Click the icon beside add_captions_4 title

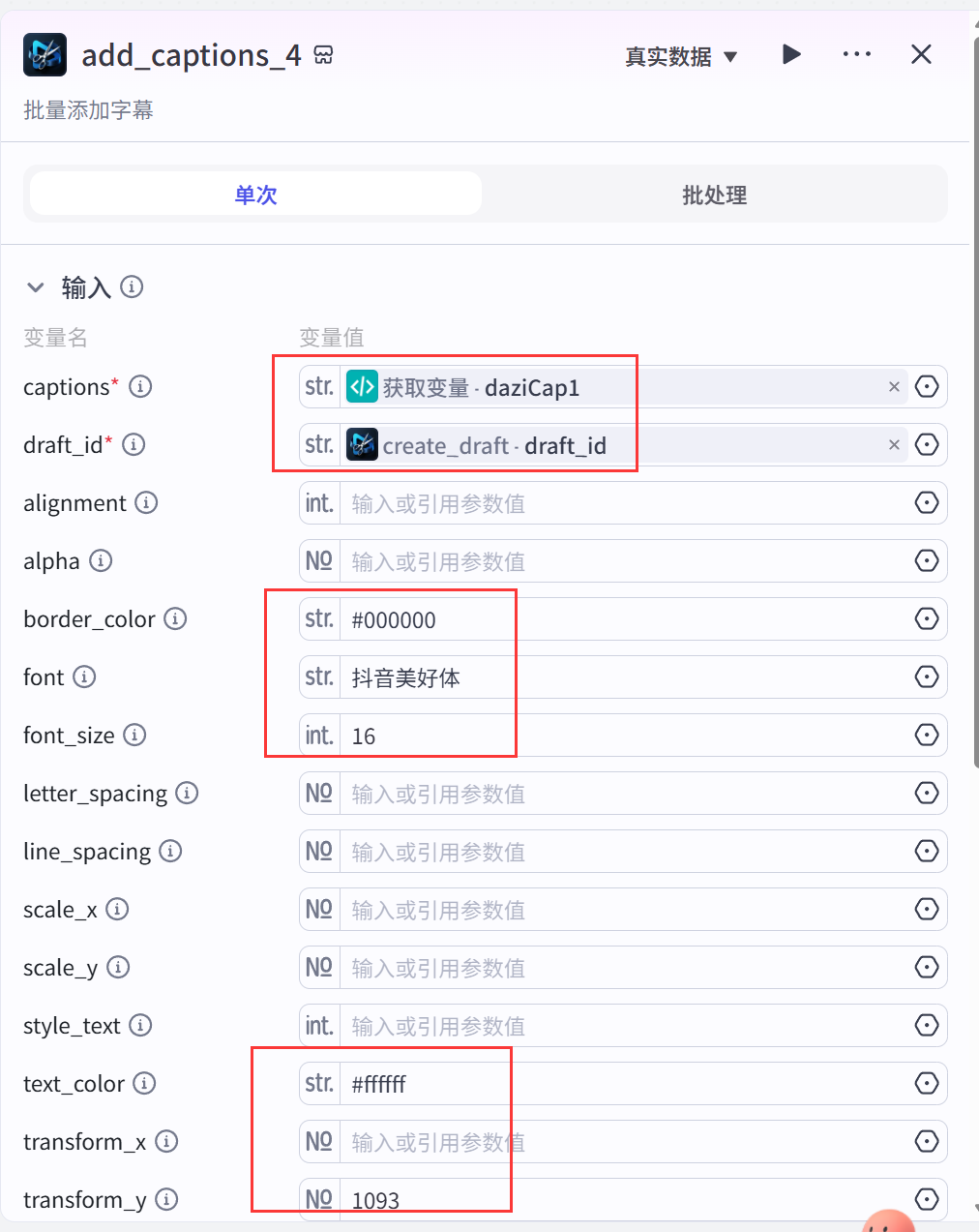pos(323,55)
